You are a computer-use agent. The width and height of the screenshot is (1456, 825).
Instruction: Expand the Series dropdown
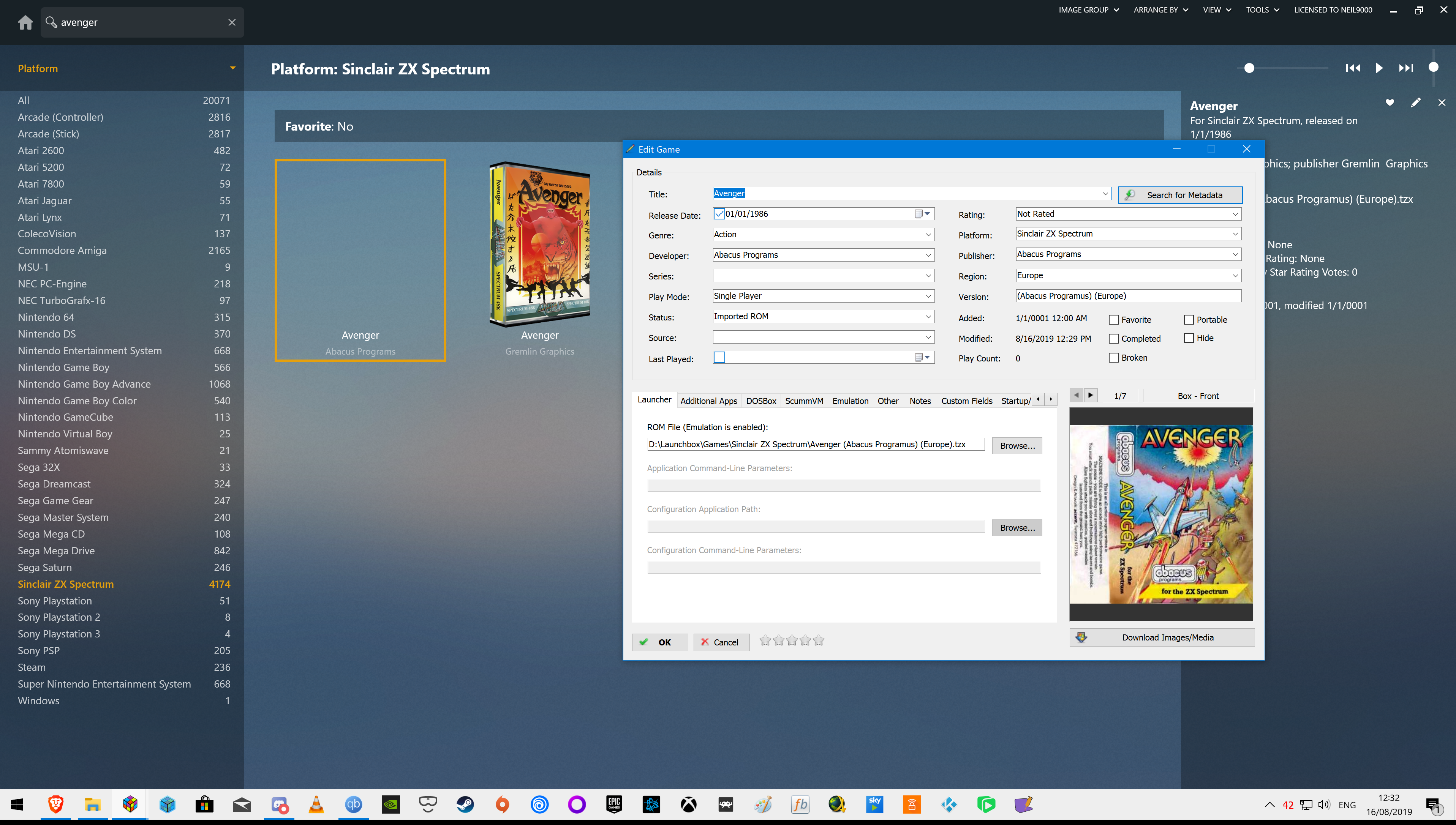928,275
